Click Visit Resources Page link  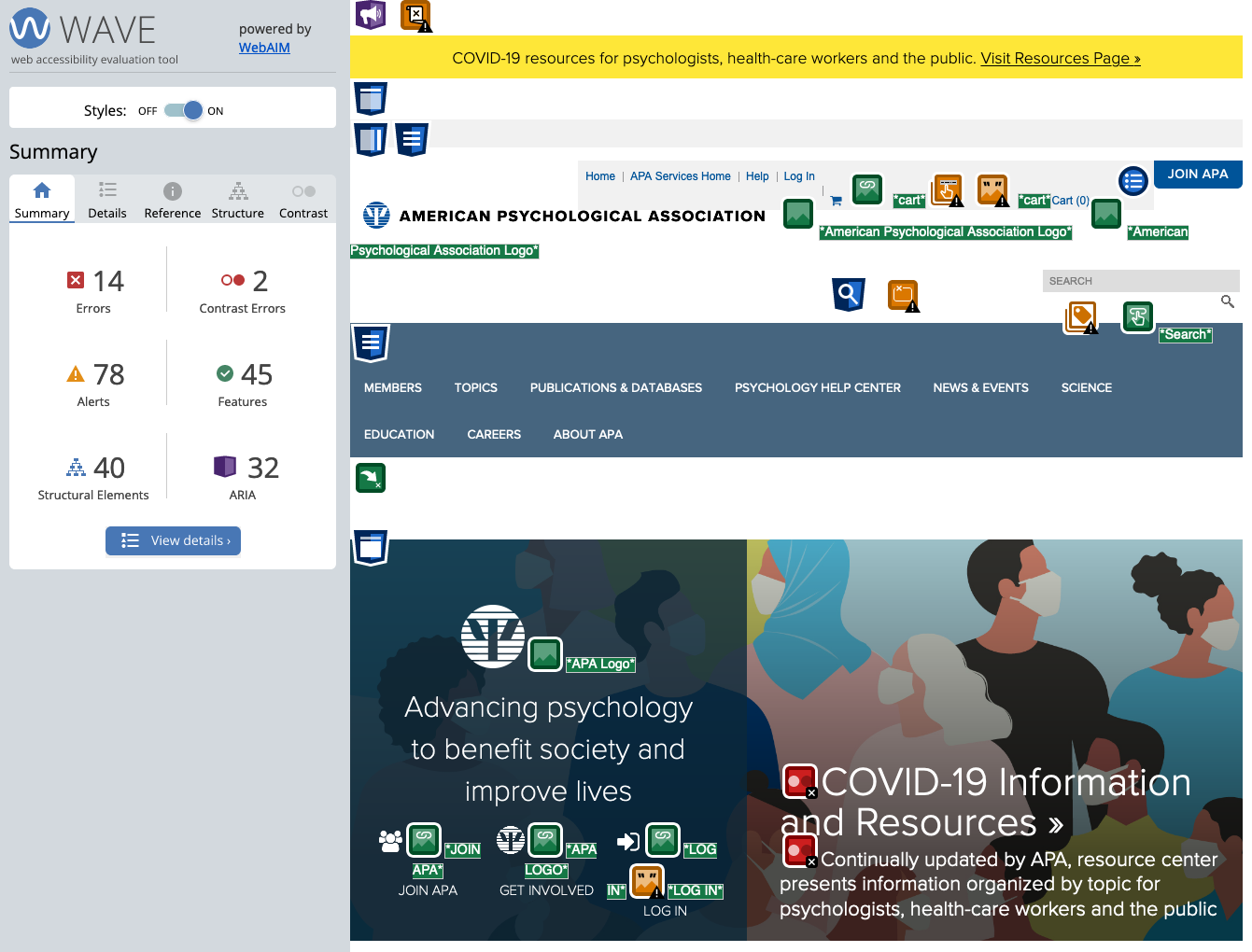tap(1060, 58)
